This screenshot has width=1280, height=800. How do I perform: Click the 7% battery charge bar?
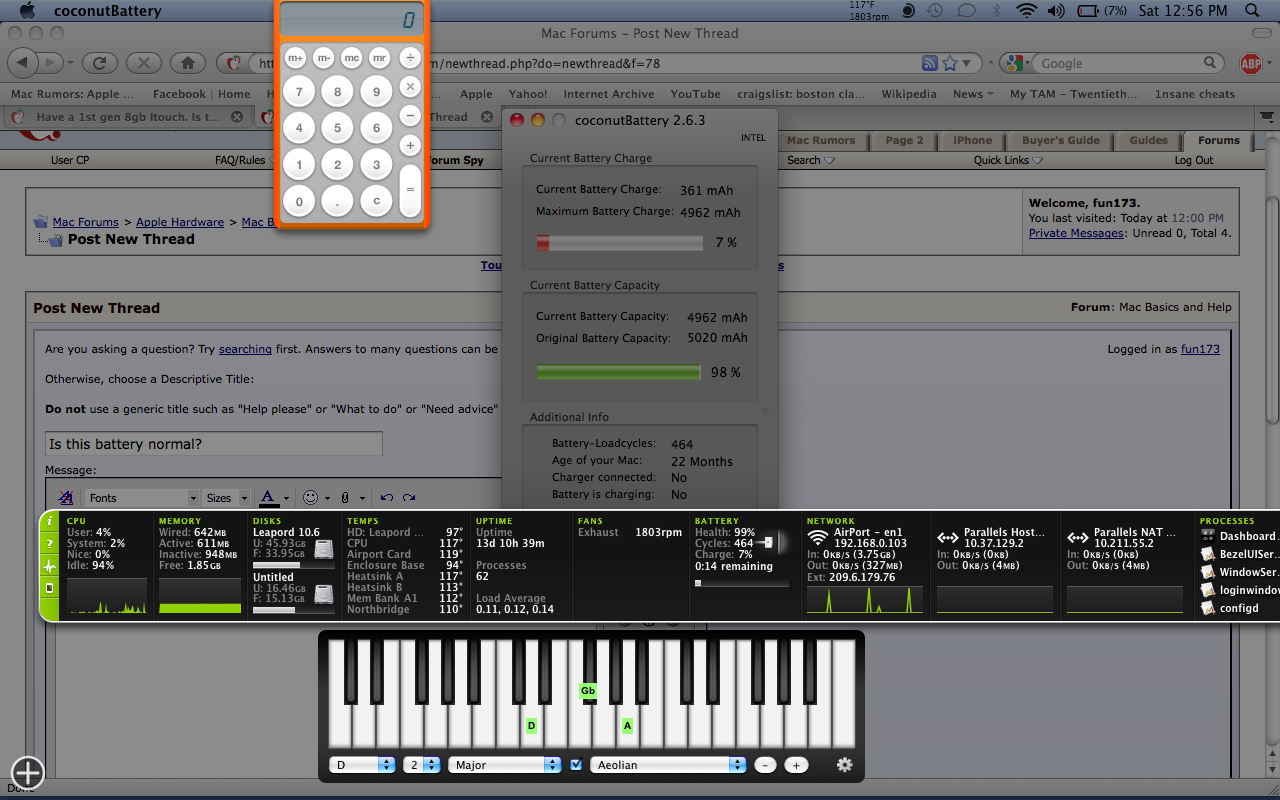point(620,243)
